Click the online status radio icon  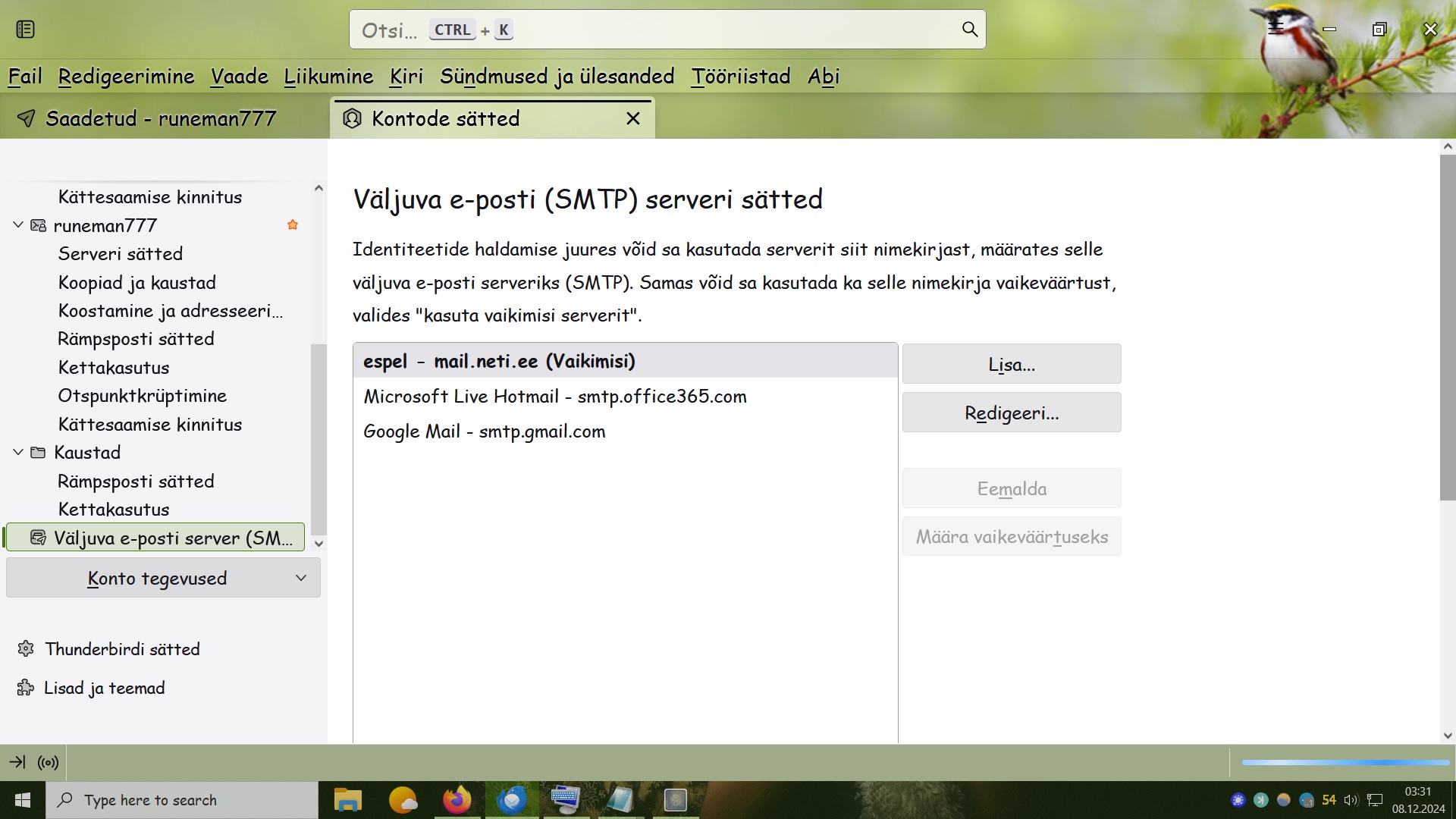[48, 762]
